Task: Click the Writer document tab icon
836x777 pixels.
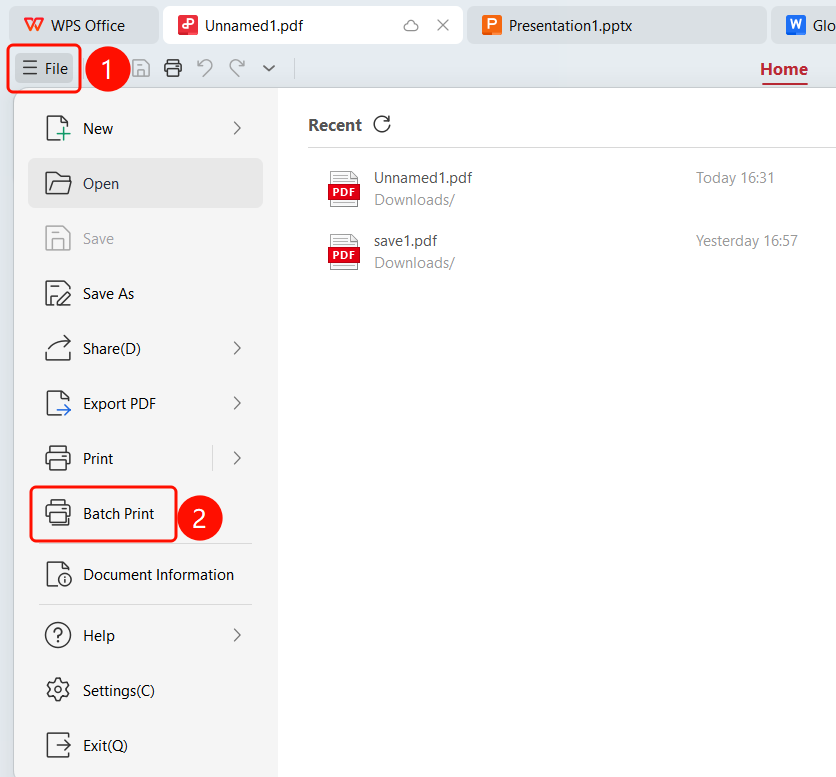Action: [x=795, y=25]
